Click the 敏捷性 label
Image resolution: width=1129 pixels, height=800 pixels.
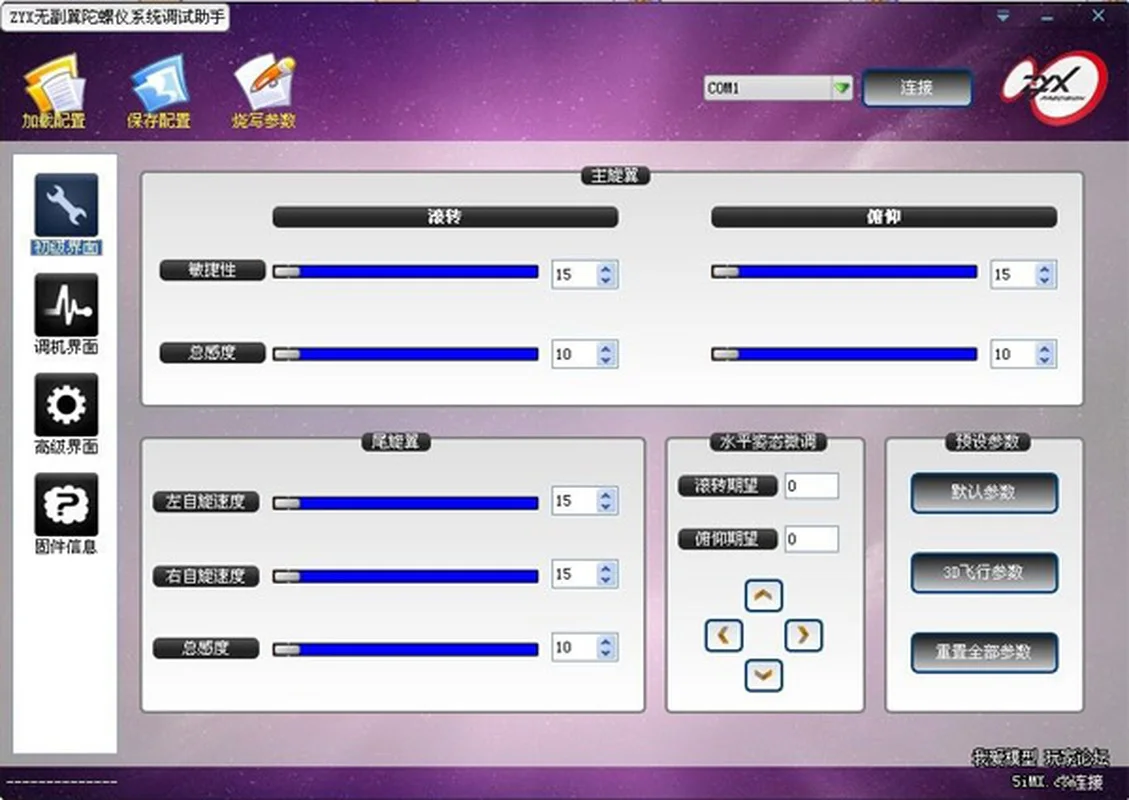(212, 270)
